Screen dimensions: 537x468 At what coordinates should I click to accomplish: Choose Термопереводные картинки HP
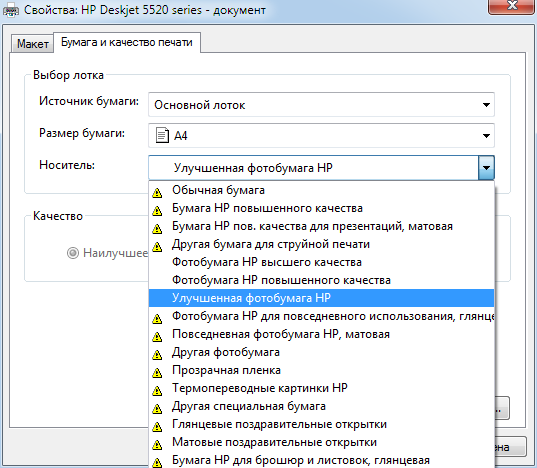(321, 388)
